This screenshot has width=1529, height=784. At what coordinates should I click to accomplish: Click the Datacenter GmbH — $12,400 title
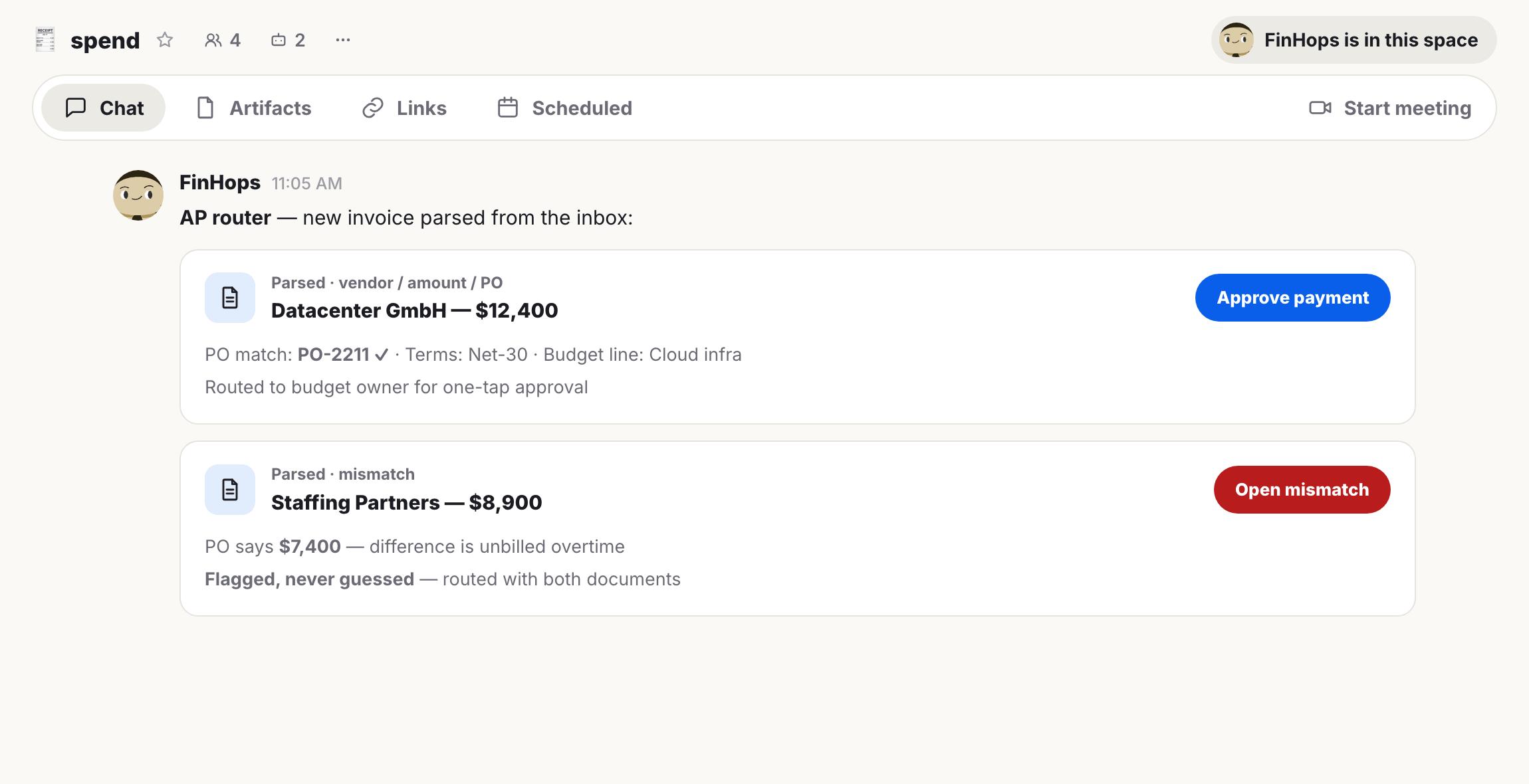pyautogui.click(x=414, y=310)
